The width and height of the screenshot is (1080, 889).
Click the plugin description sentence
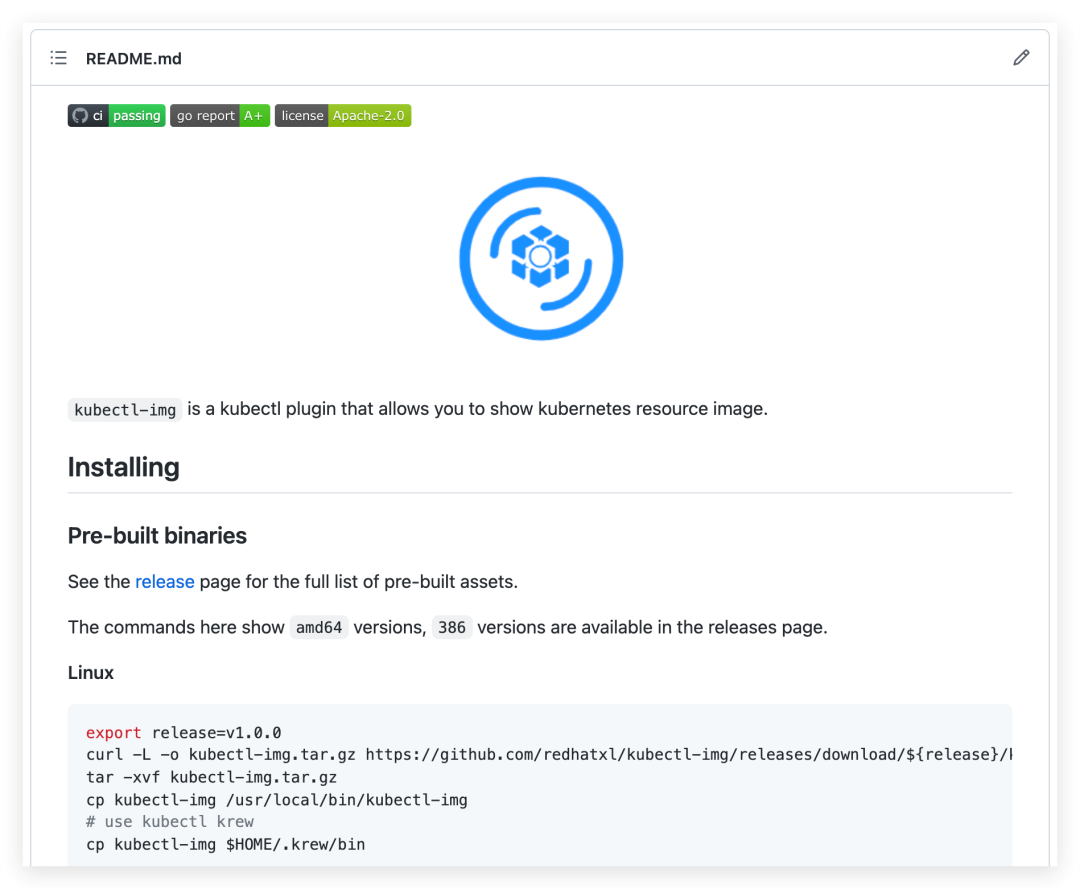pyautogui.click(x=417, y=409)
